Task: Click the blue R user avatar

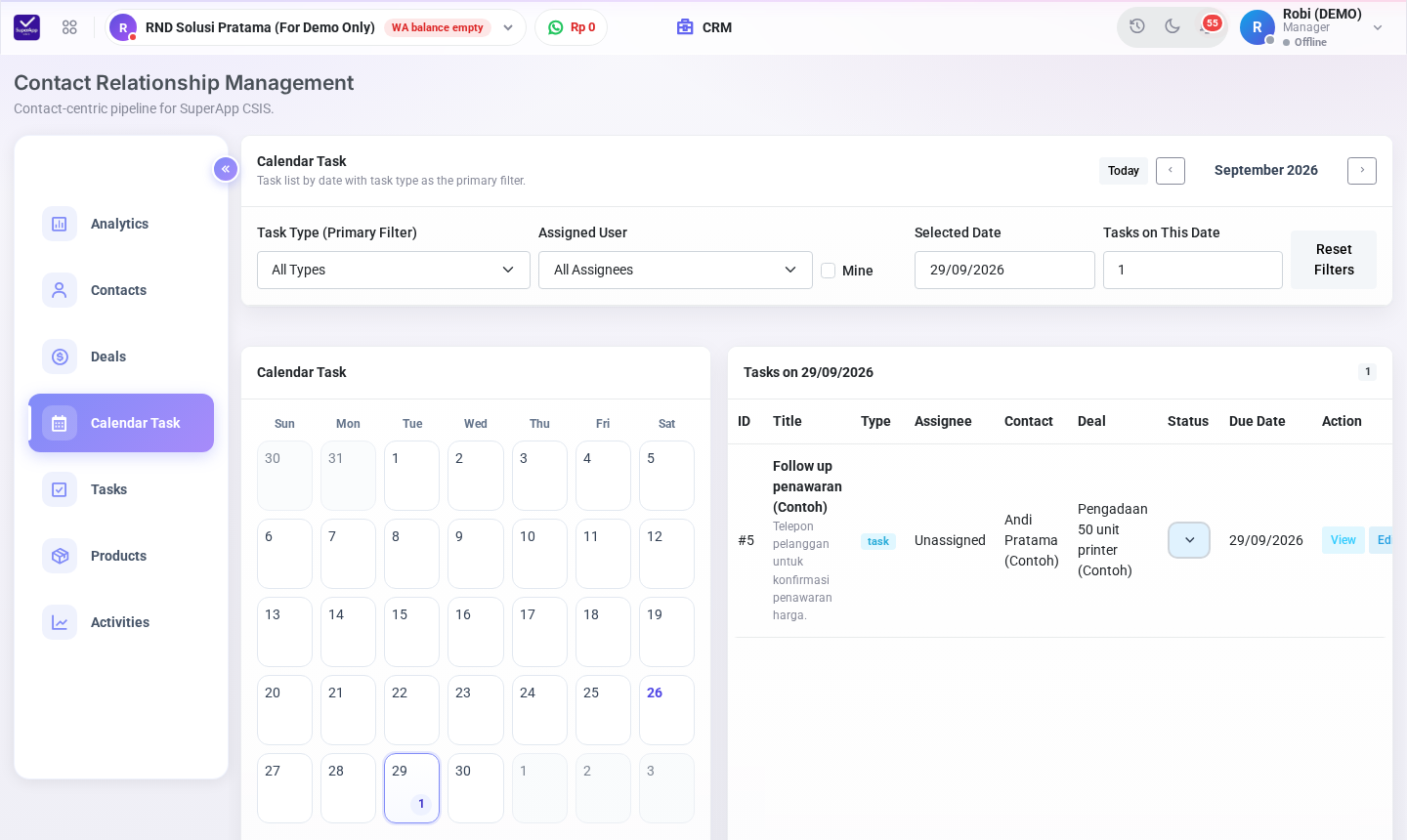Action: tap(1258, 27)
